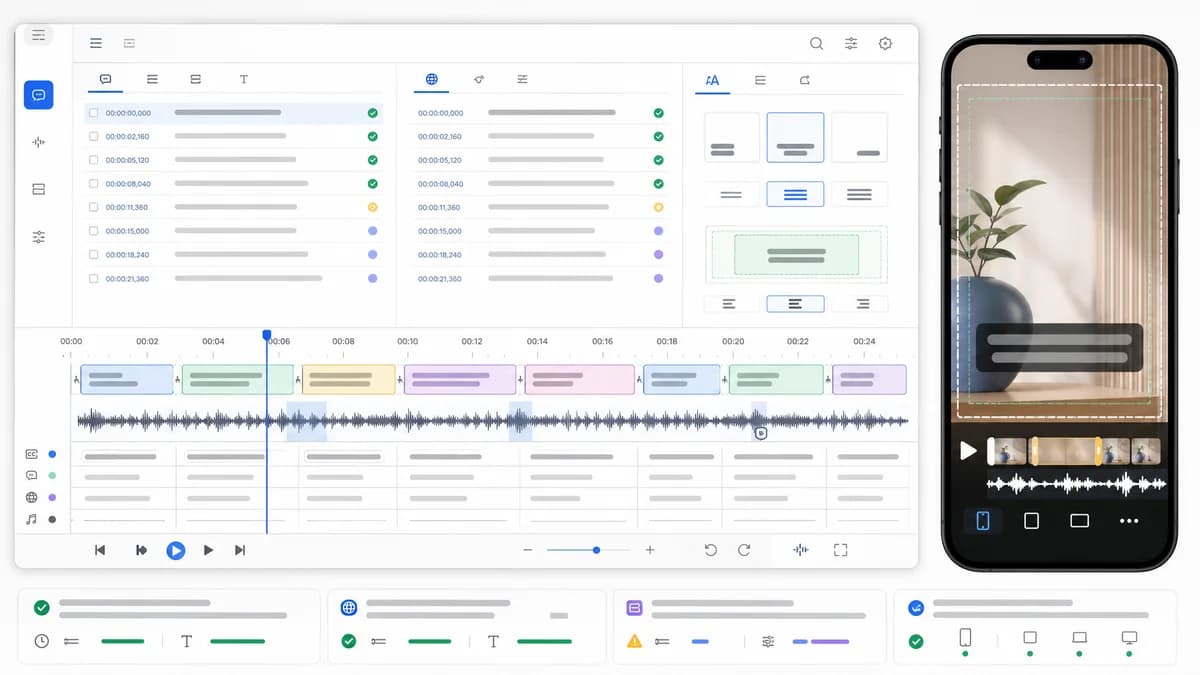Open the three-dot more menu on phone
The height and width of the screenshot is (675, 1200).
click(x=1129, y=521)
